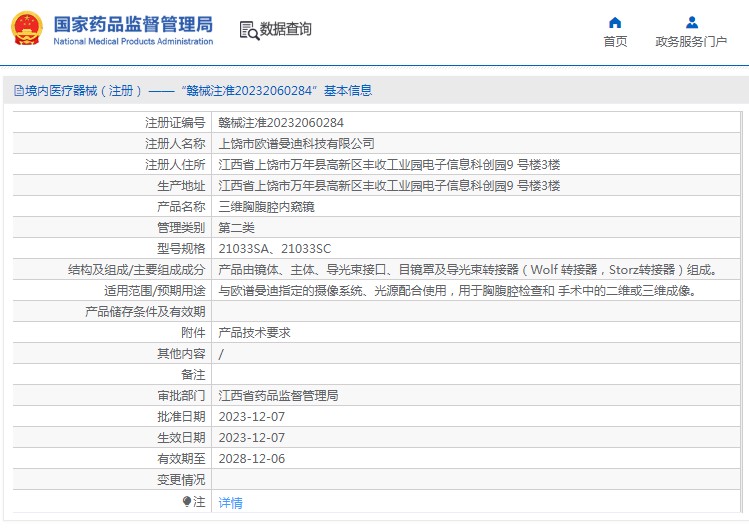Click expiry date 2028-12-06
The image size is (749, 528).
[x=251, y=459]
